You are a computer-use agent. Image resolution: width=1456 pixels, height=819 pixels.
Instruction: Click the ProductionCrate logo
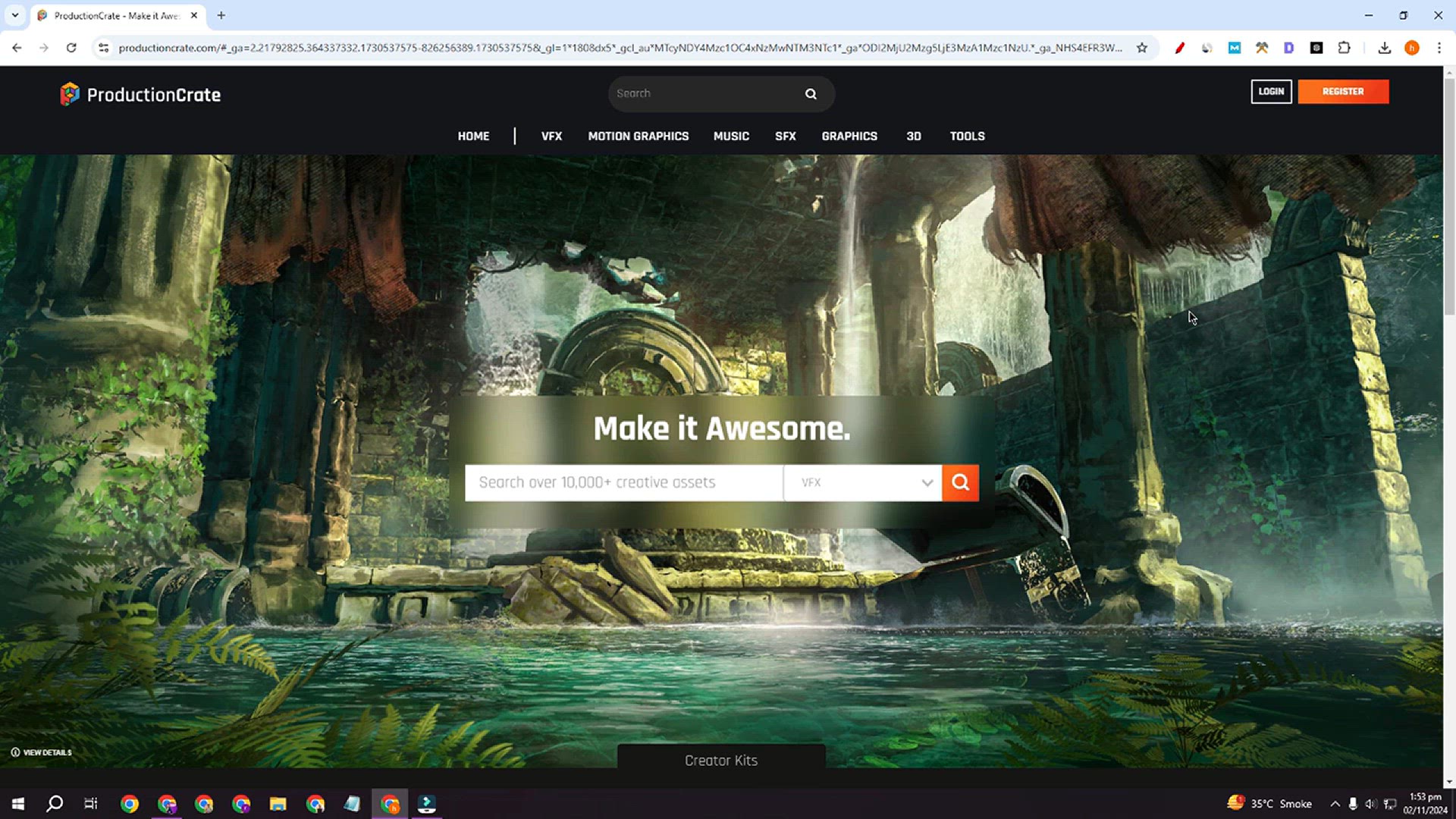(140, 94)
